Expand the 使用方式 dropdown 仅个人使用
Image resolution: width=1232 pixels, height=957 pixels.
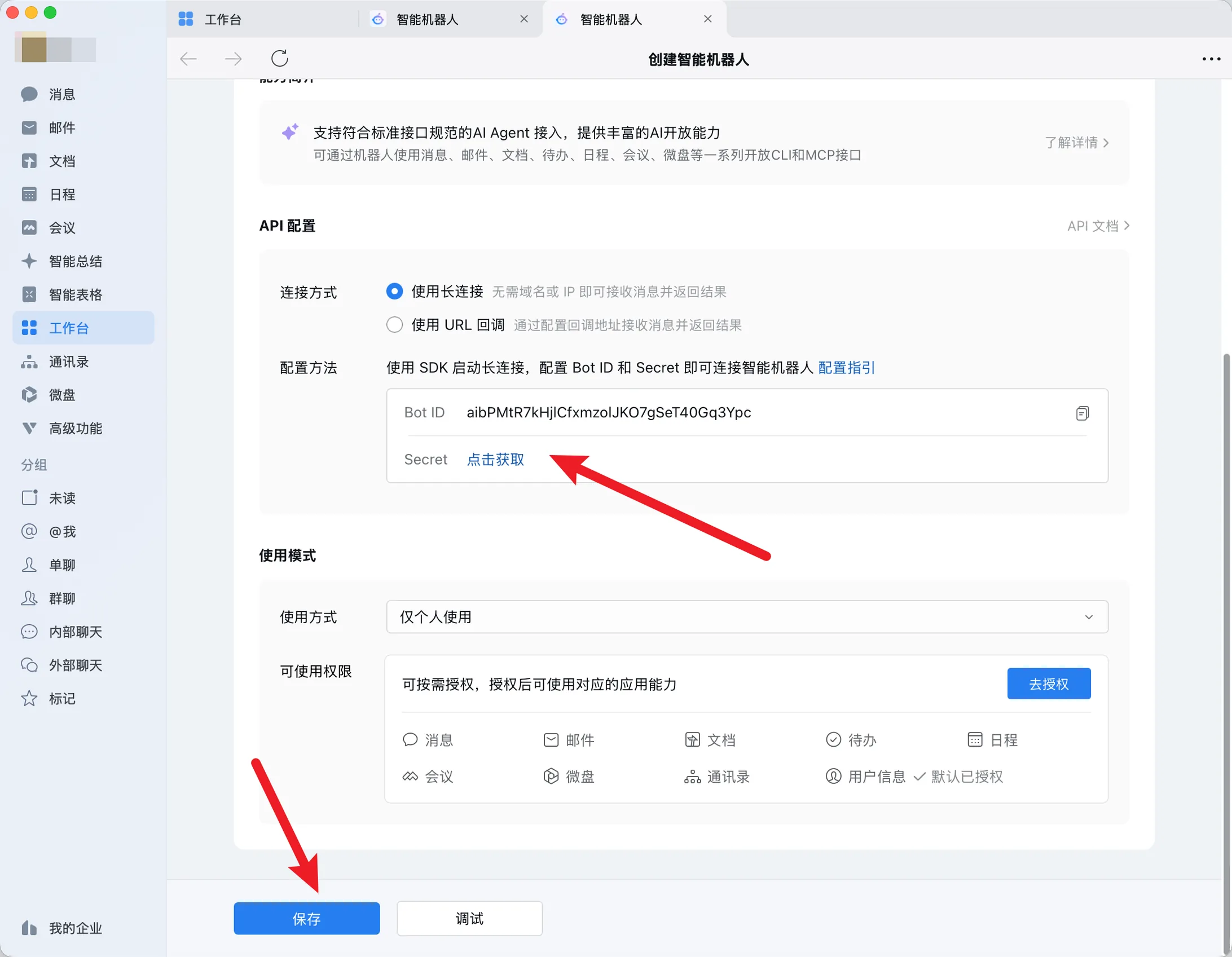click(747, 617)
